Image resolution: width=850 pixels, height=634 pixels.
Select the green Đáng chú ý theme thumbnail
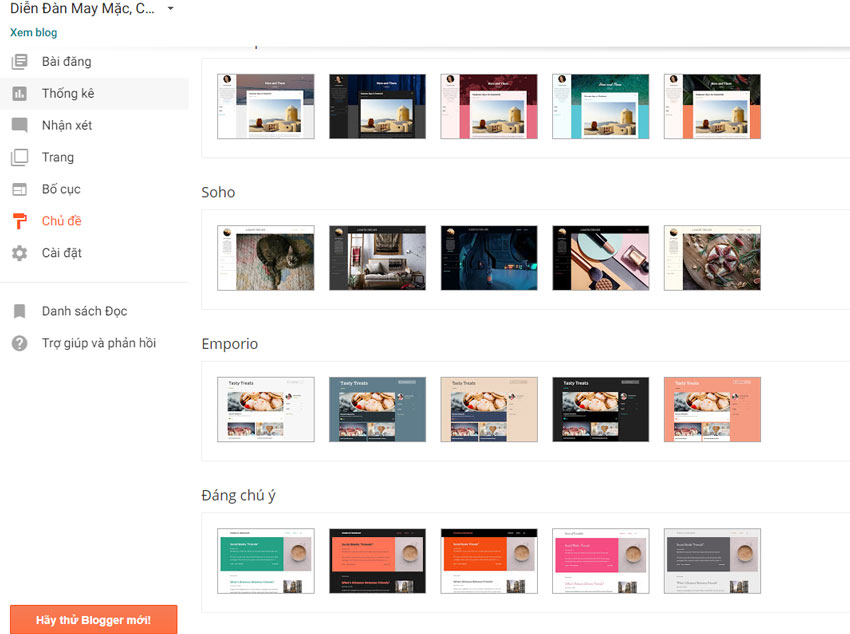click(266, 561)
